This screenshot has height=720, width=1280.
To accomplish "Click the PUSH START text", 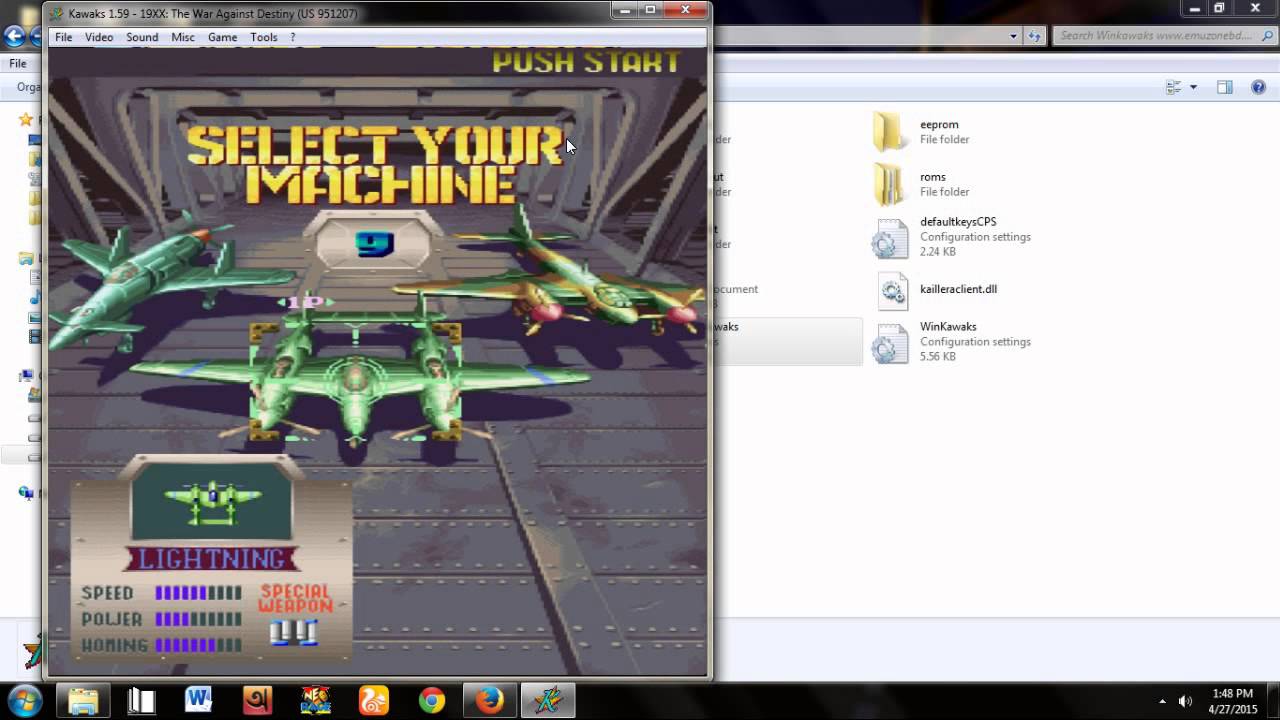I will pos(586,61).
